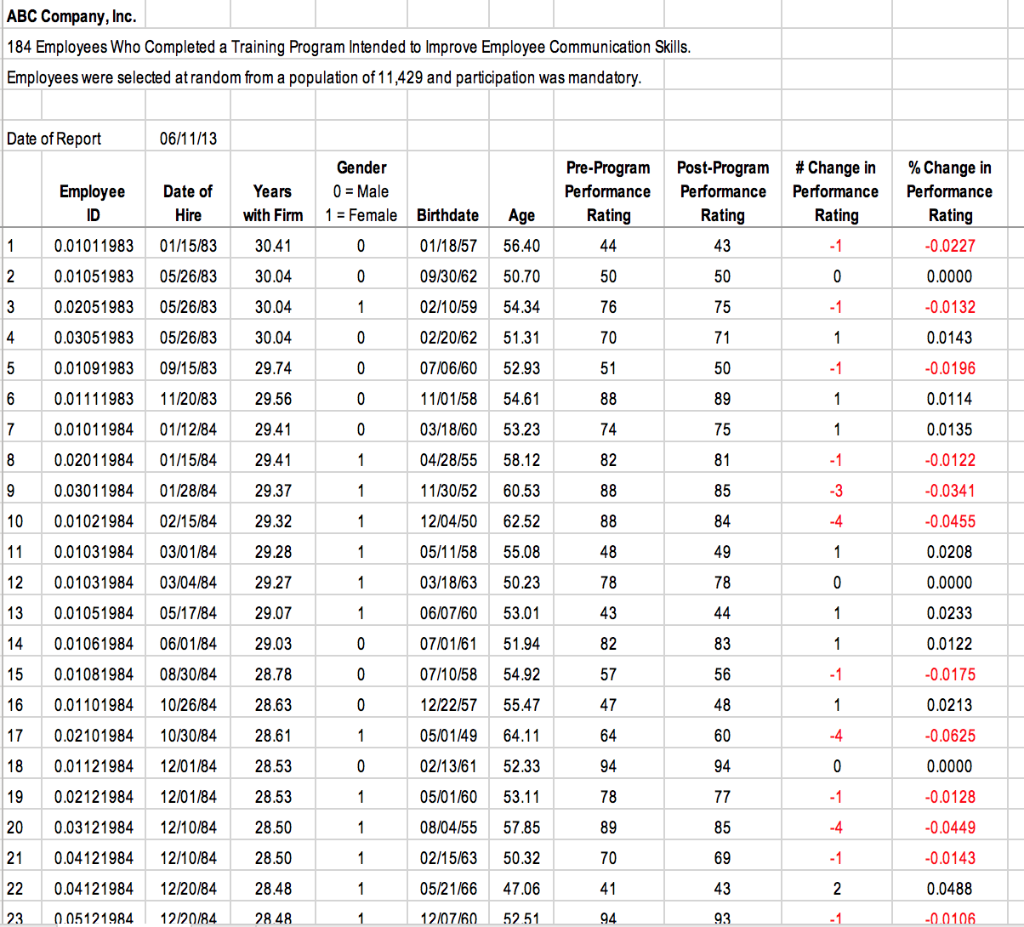This screenshot has height=927, width=1024.
Task: Select the Birthdate column header
Action: click(x=448, y=215)
